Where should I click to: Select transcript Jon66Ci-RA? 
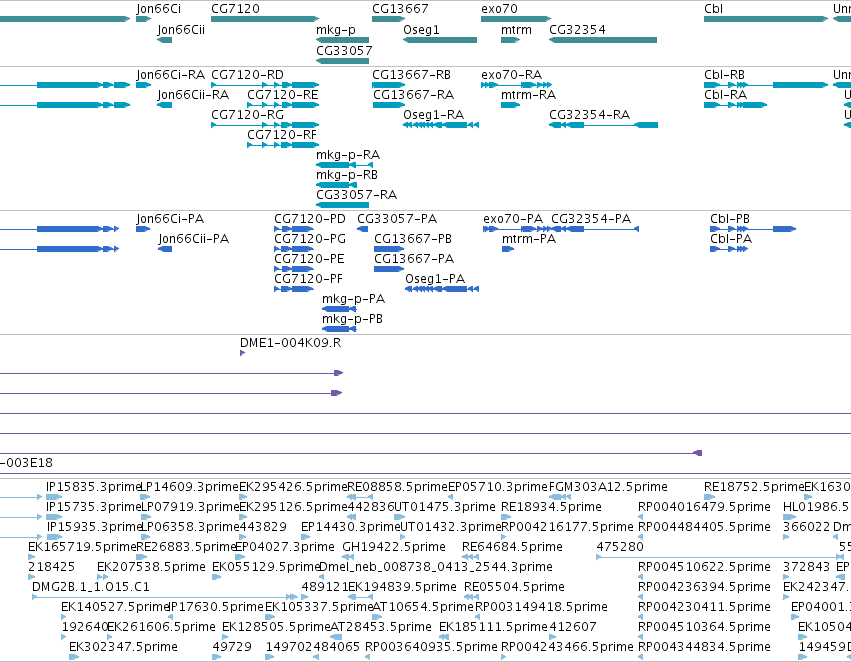170,75
